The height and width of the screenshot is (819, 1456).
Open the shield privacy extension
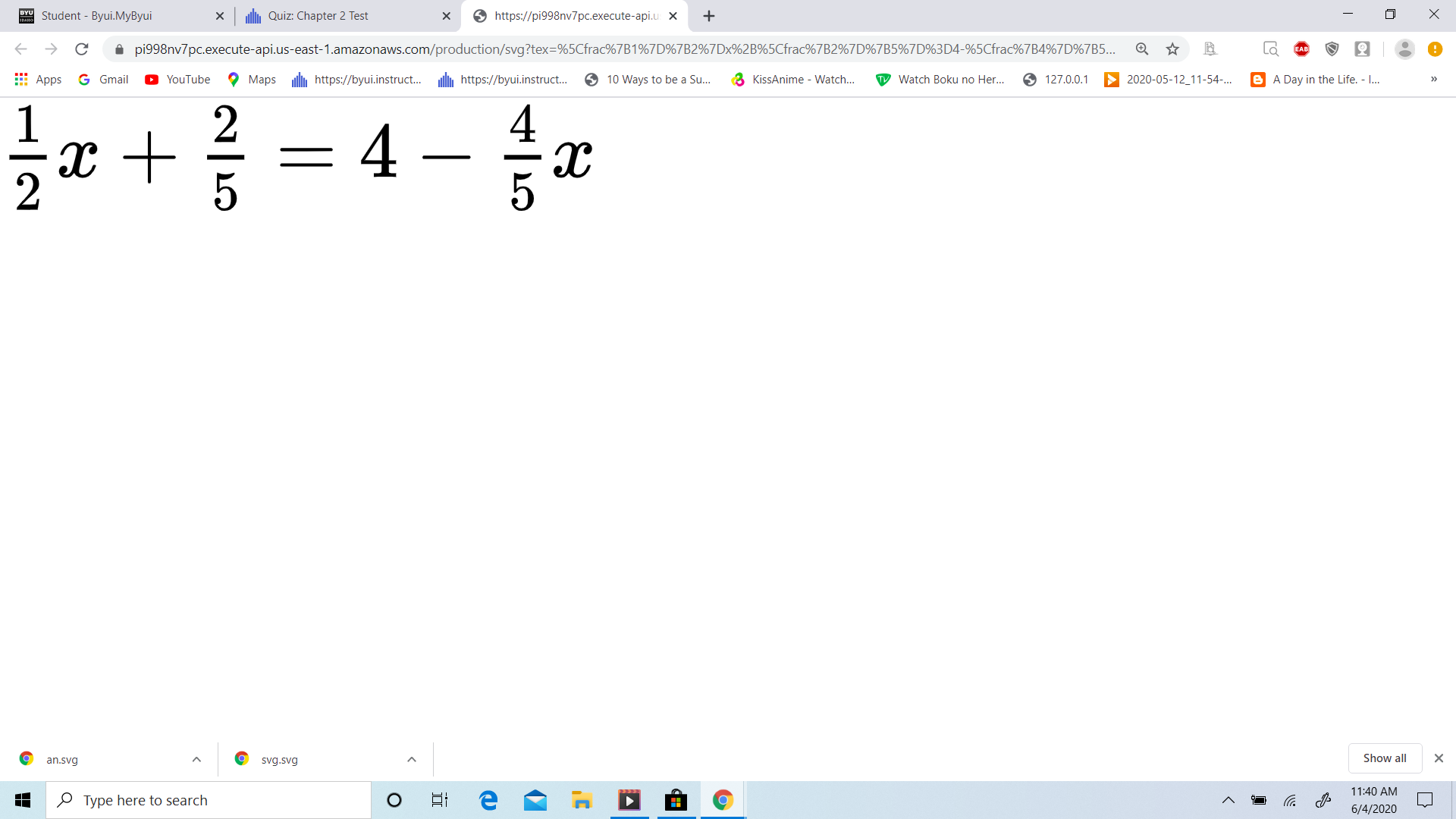pyautogui.click(x=1332, y=49)
